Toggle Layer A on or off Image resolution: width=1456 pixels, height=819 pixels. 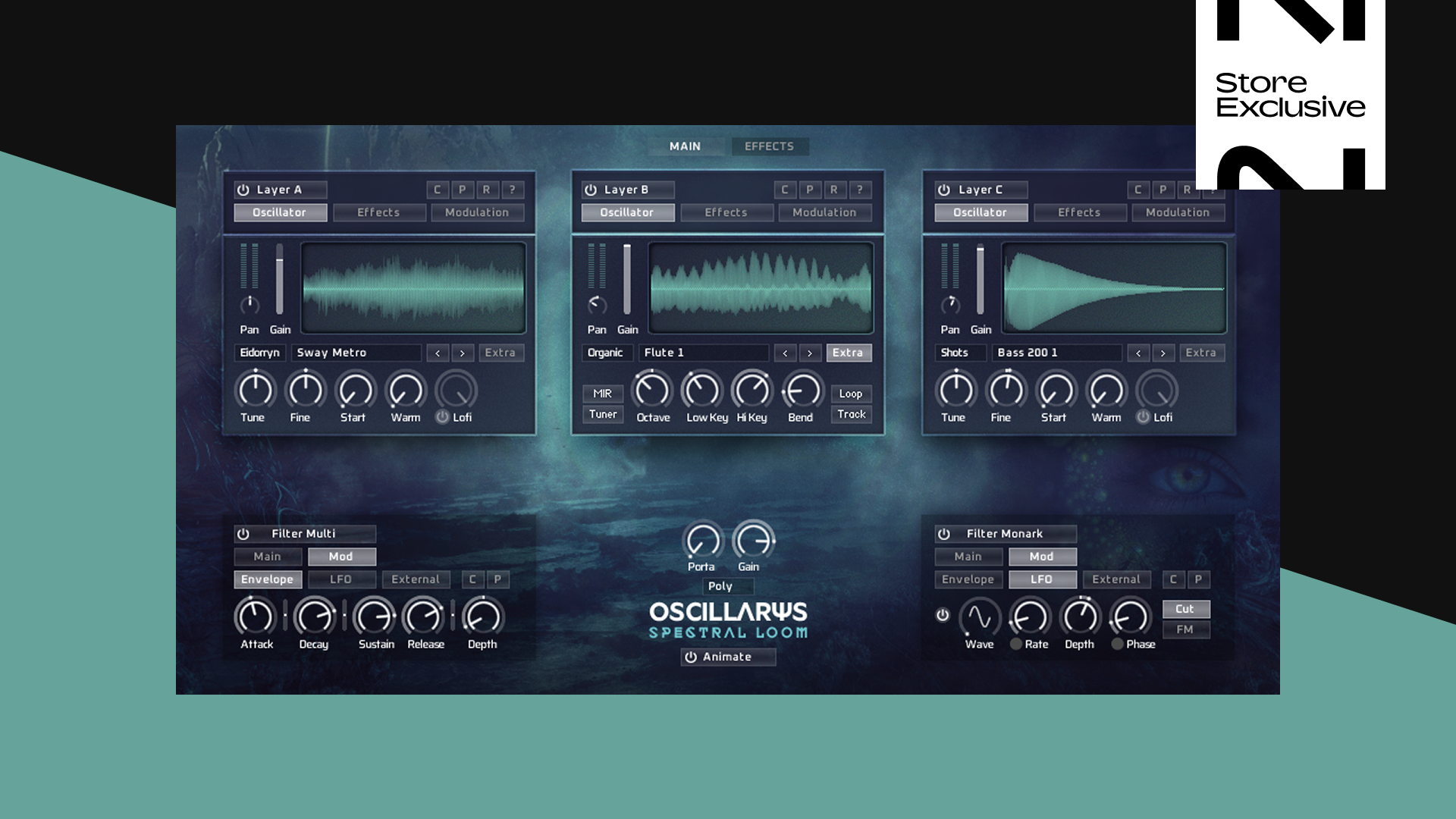point(242,190)
